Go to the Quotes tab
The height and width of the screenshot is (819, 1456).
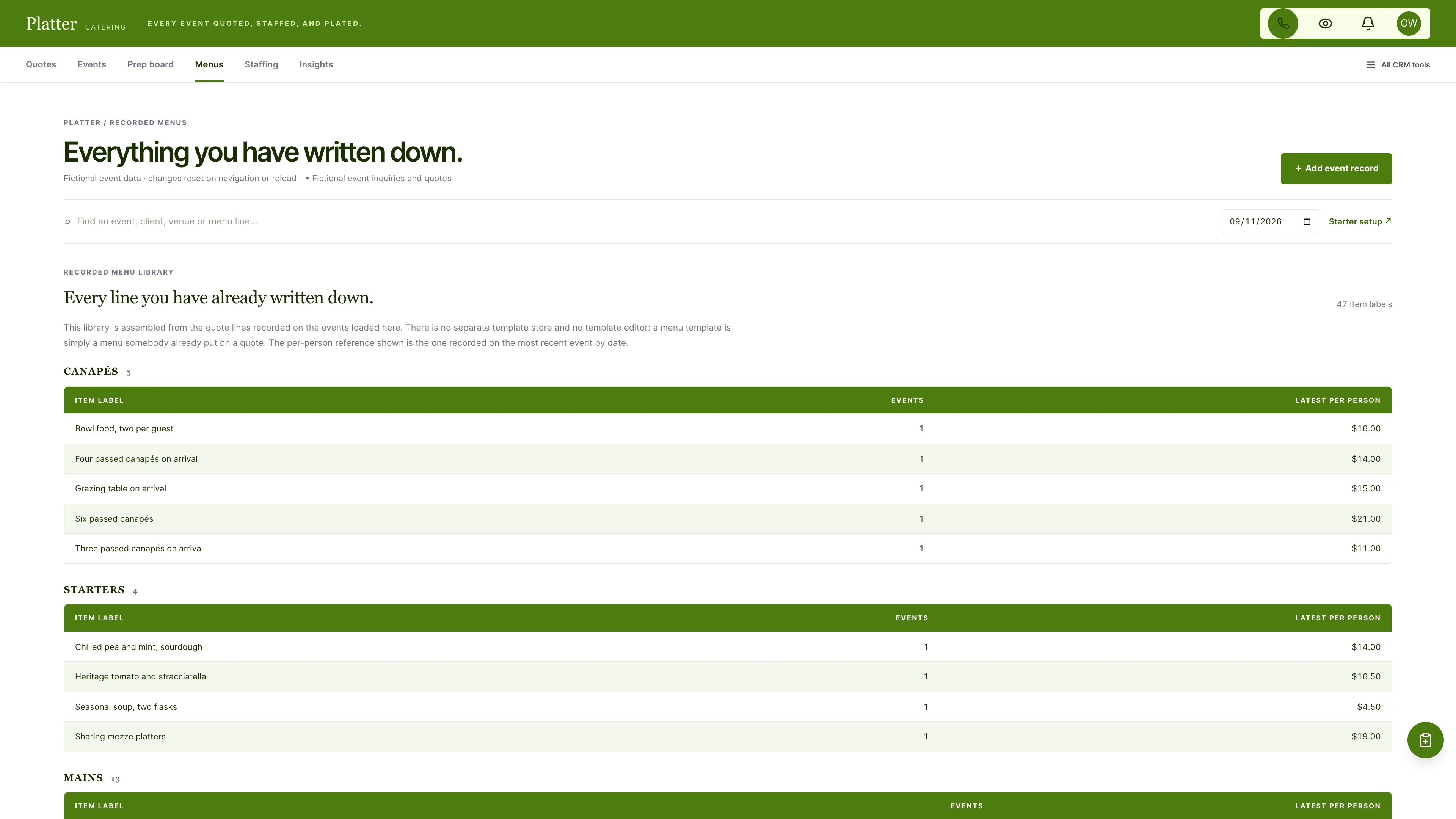pos(41,64)
